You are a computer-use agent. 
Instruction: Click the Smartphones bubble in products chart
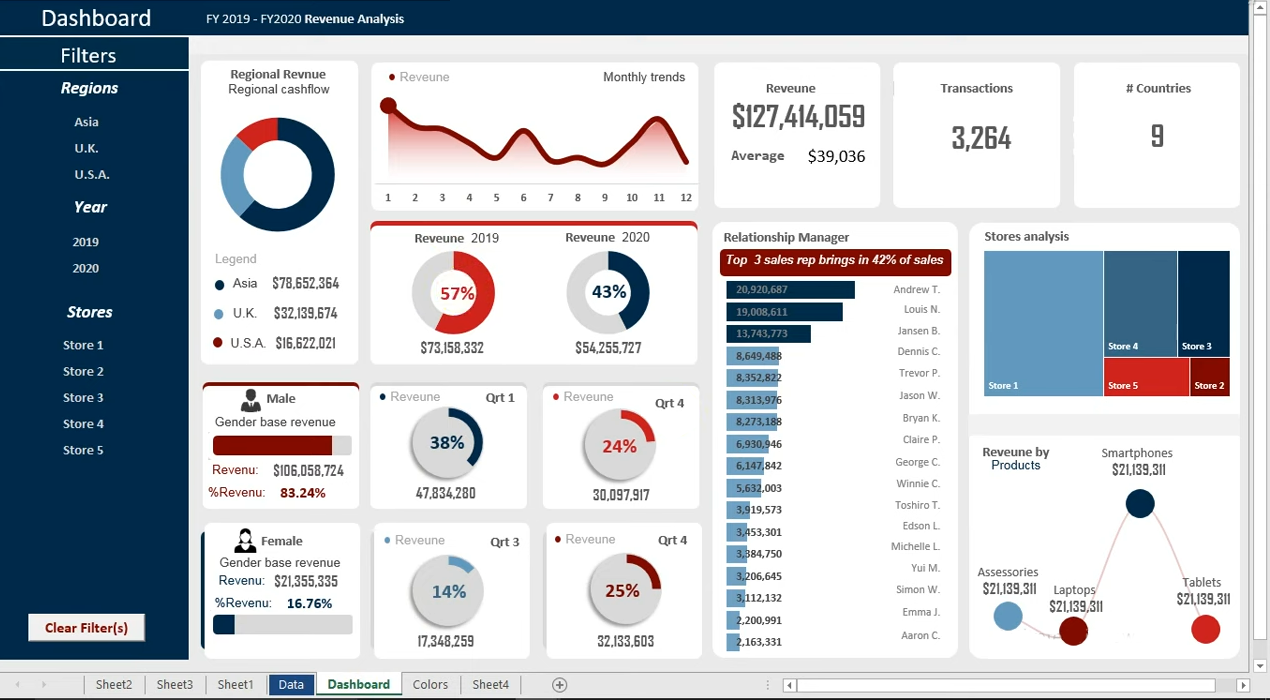1140,503
